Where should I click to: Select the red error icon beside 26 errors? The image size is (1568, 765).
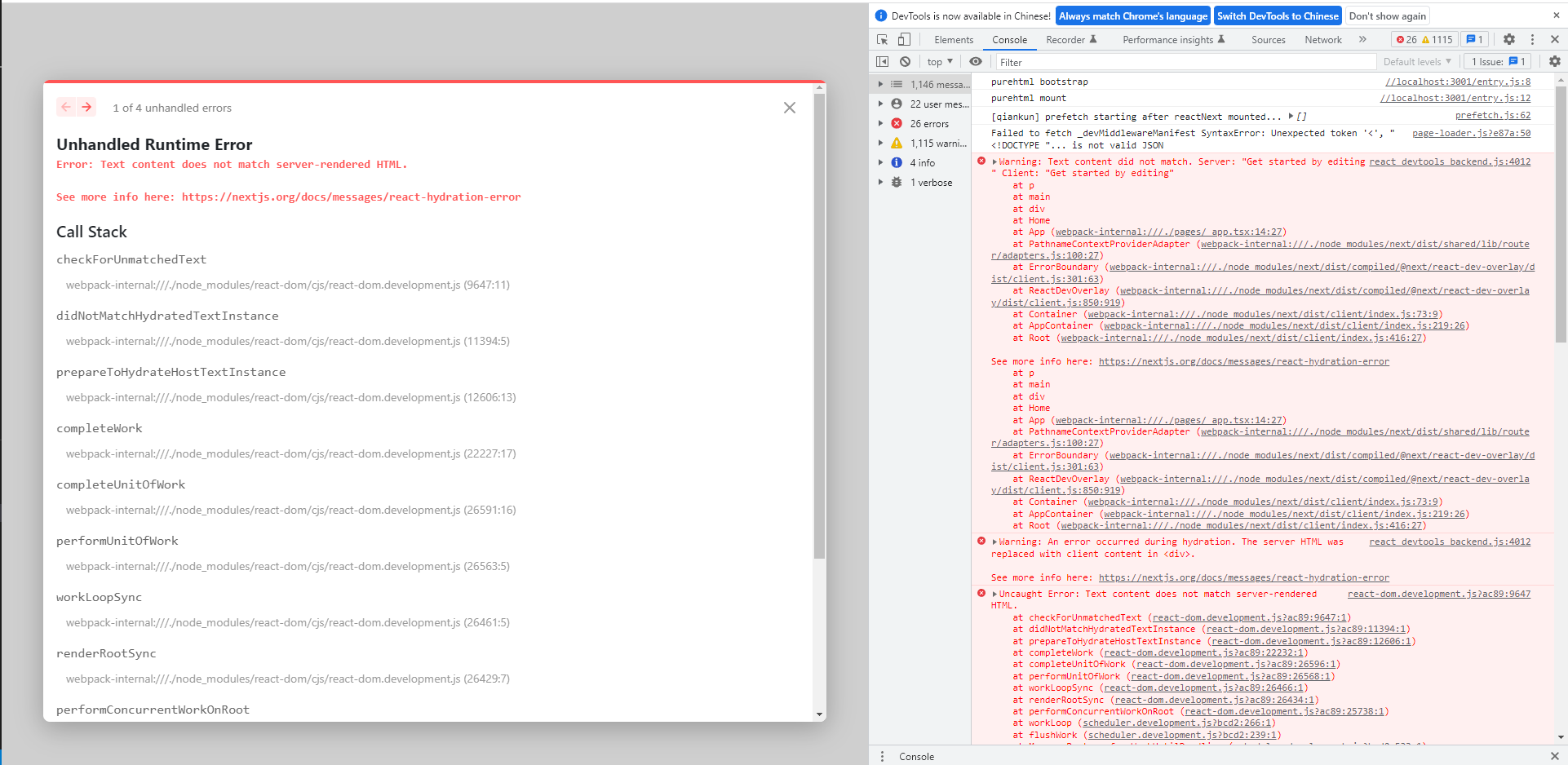point(897,123)
